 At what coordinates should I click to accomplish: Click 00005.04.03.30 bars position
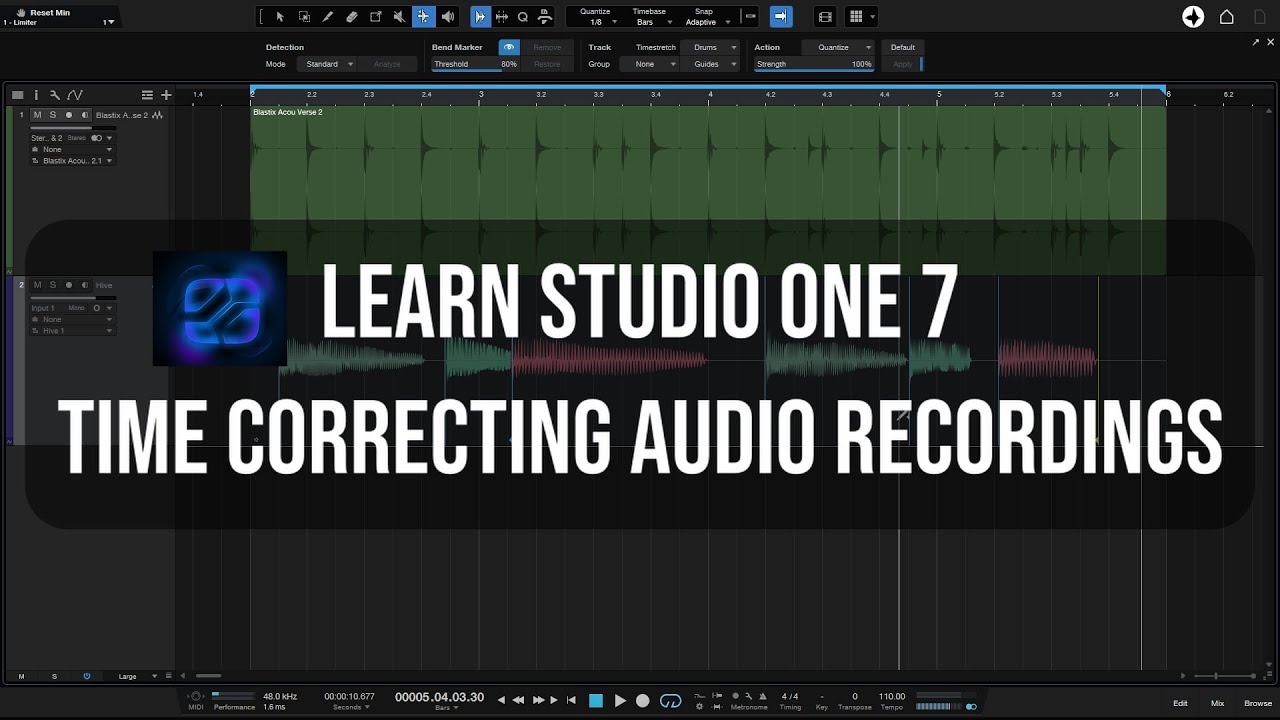(x=439, y=697)
